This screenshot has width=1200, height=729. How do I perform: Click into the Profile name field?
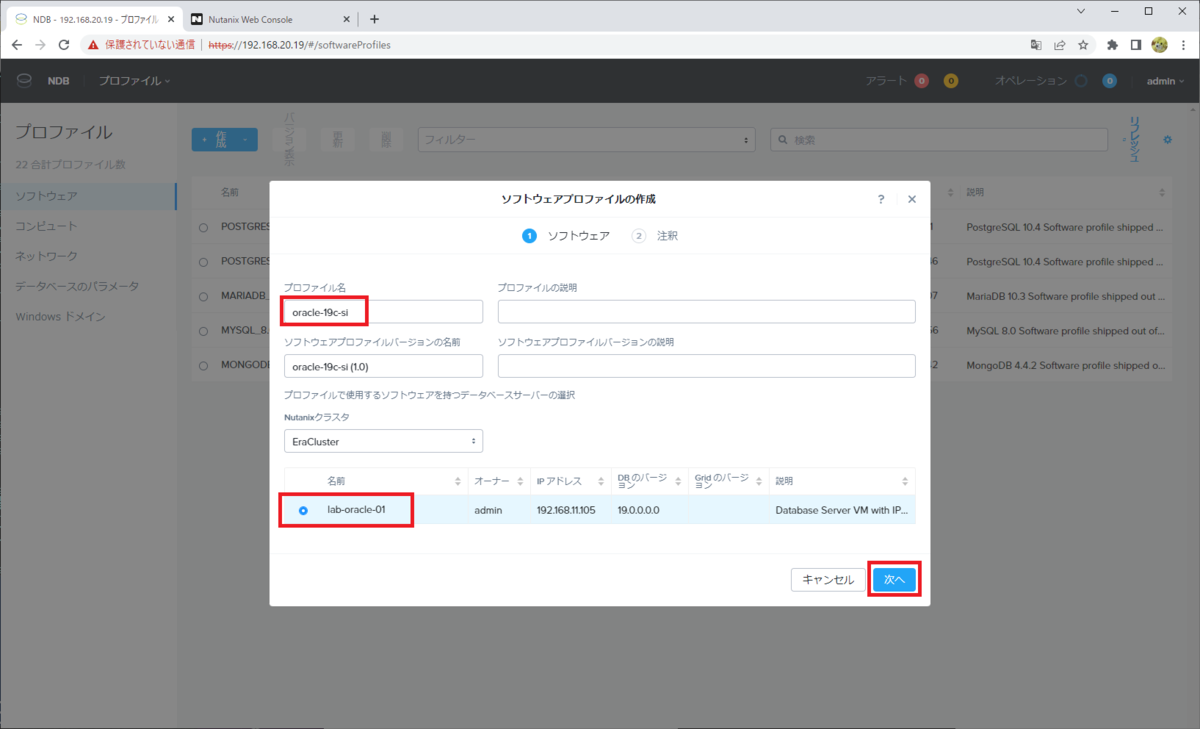click(383, 312)
